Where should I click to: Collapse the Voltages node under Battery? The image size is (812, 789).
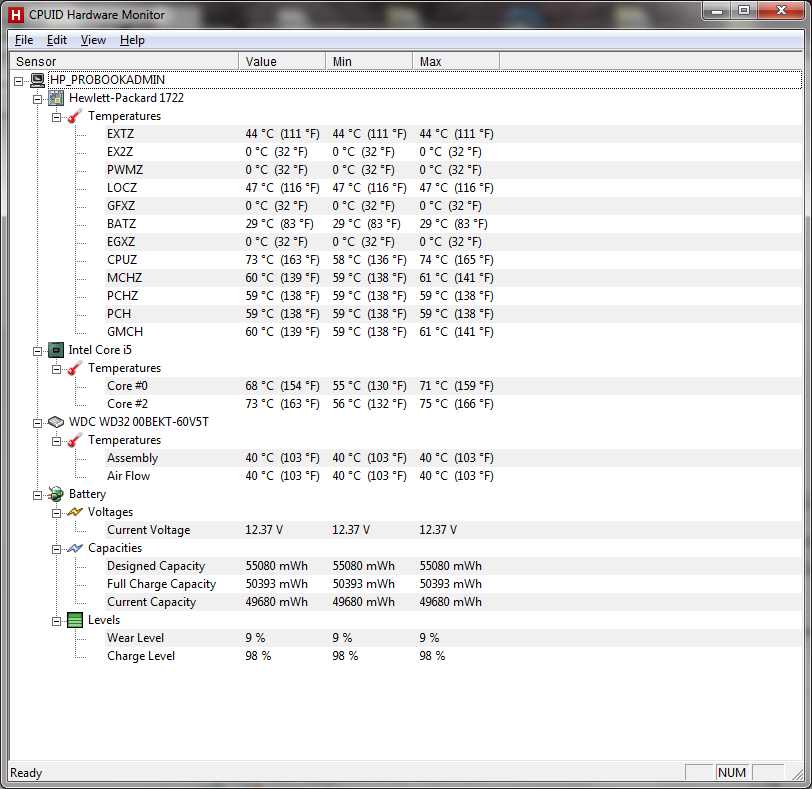point(56,513)
